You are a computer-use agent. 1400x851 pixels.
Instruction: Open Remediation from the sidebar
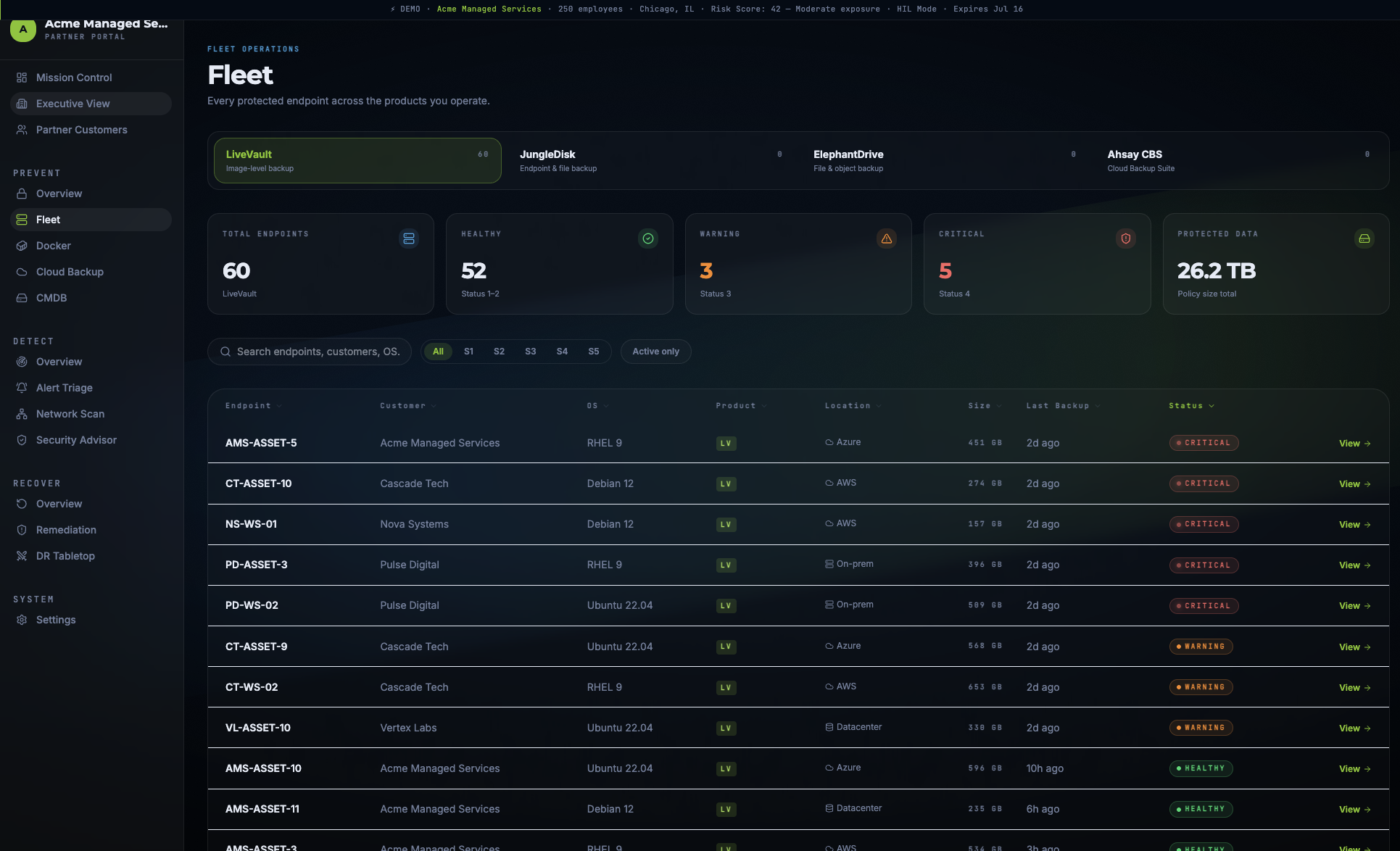[91, 530]
